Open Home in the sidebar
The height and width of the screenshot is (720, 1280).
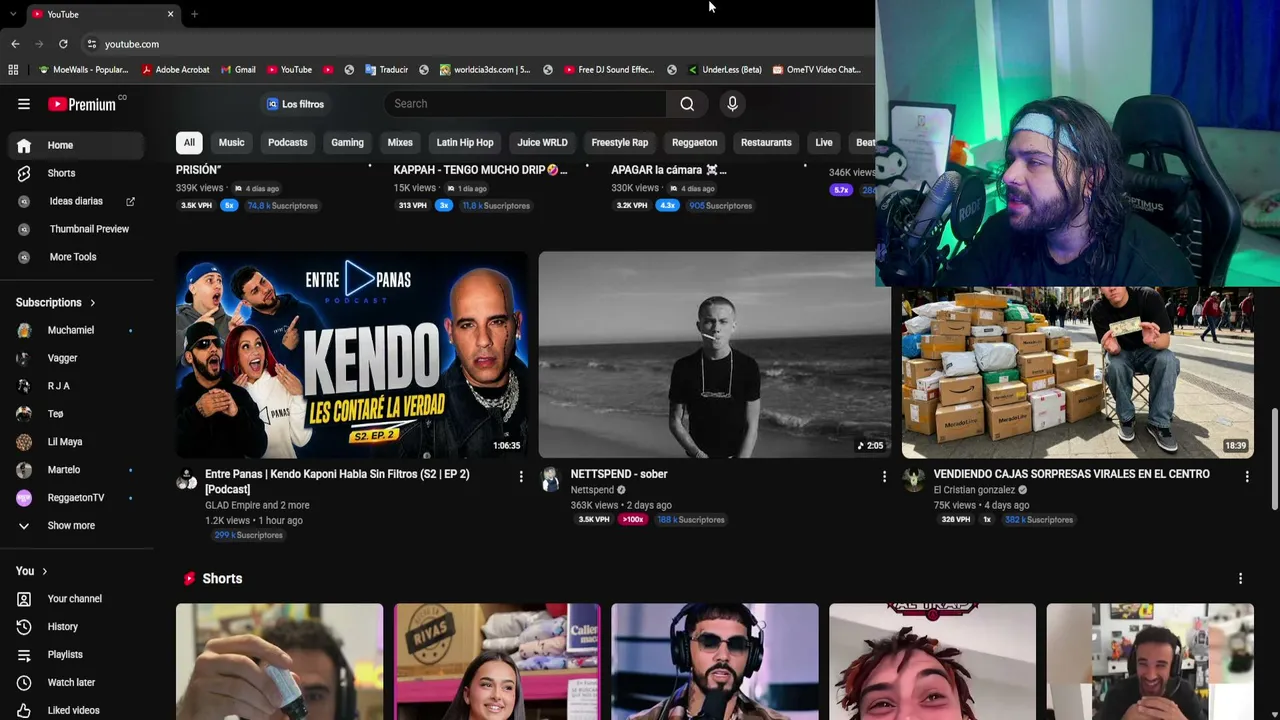tap(76, 145)
